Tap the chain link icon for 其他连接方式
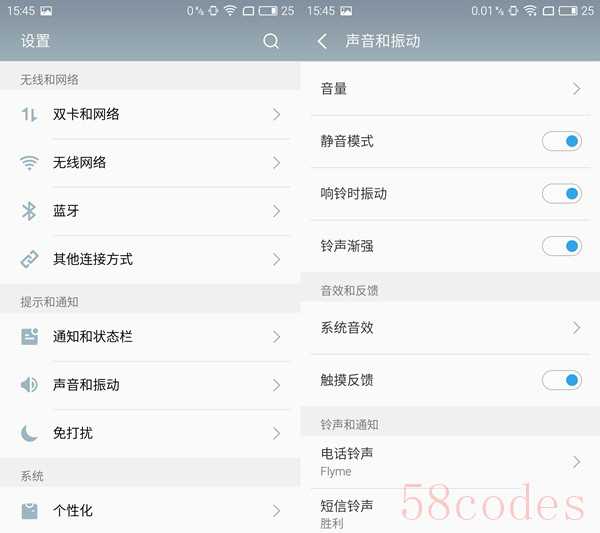This screenshot has height=533, width=600. (x=29, y=259)
